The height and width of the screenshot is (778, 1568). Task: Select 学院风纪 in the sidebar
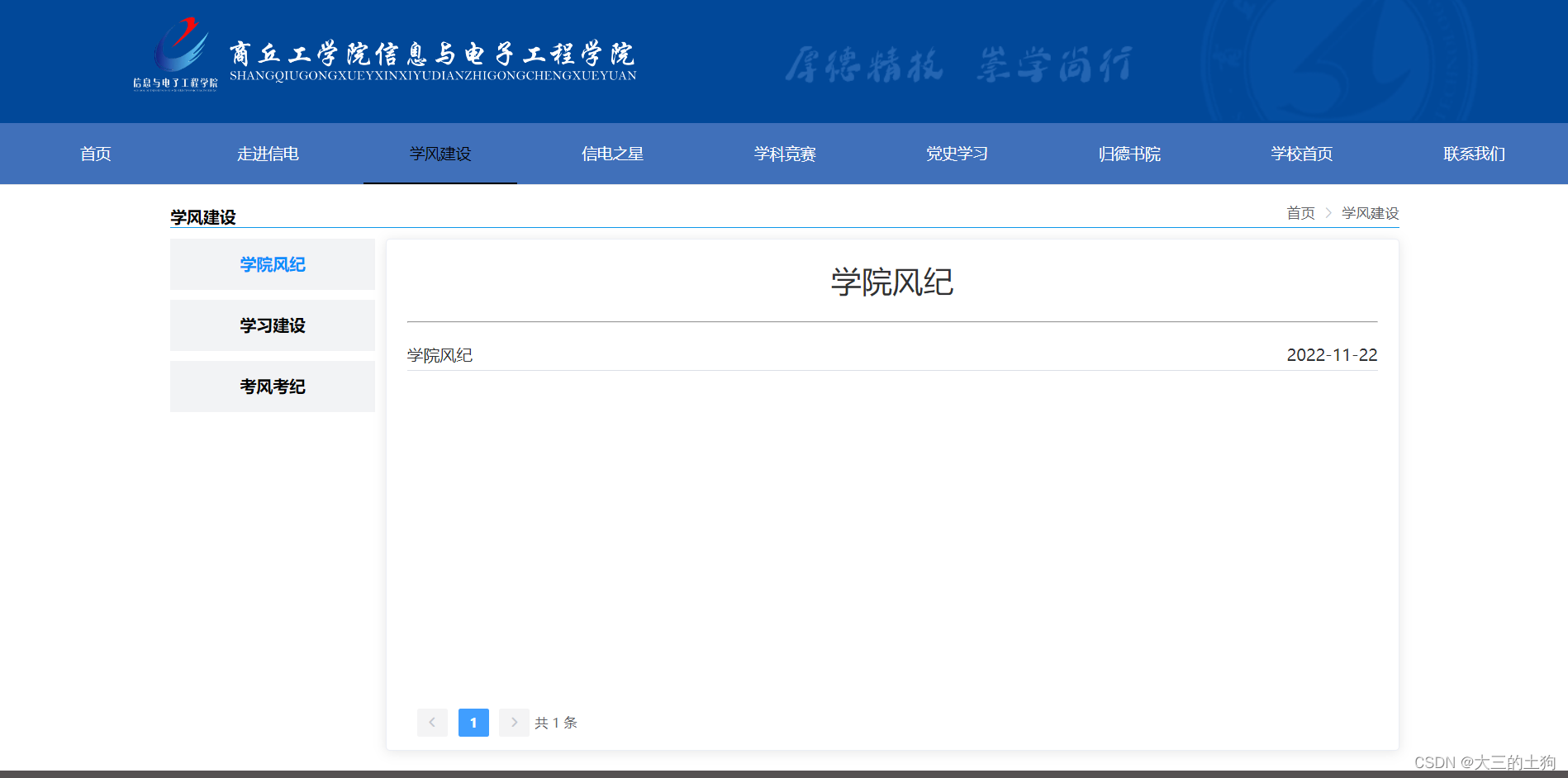(272, 264)
